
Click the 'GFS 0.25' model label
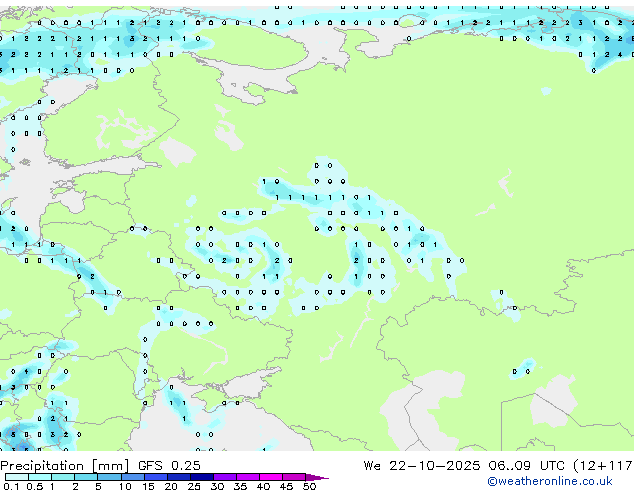coord(169,465)
